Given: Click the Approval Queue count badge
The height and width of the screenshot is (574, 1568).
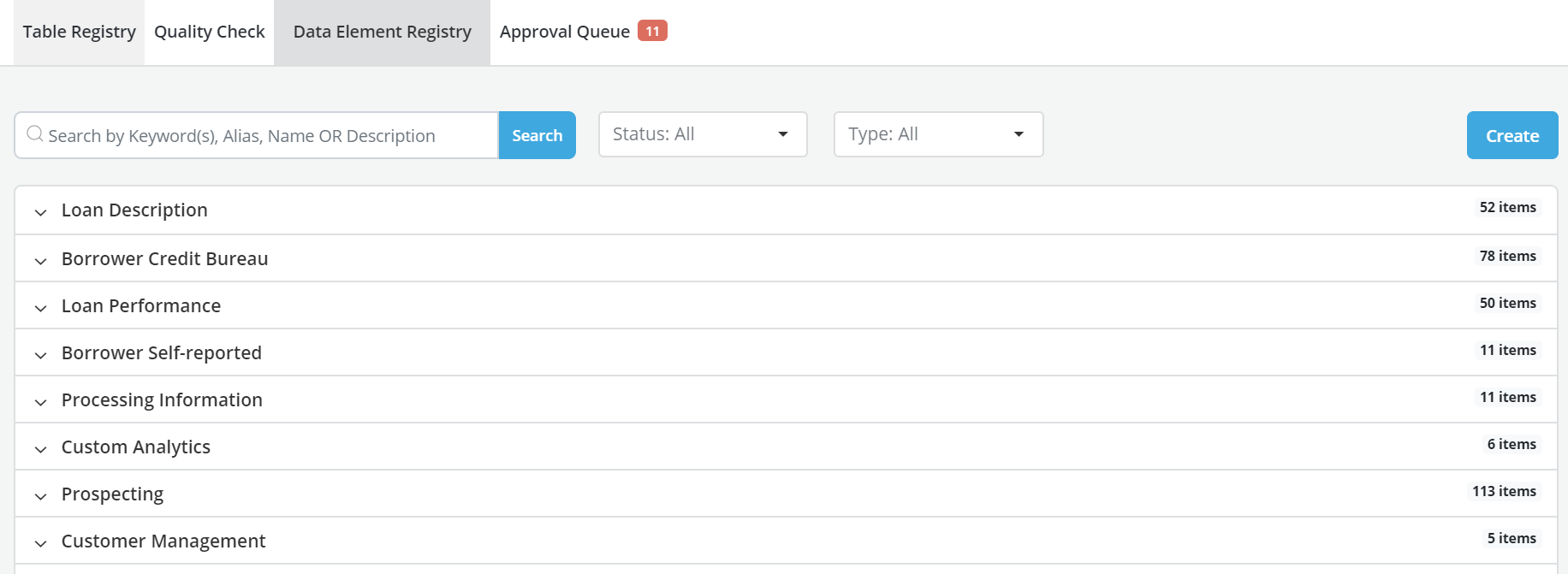Looking at the screenshot, I should point(652,31).
